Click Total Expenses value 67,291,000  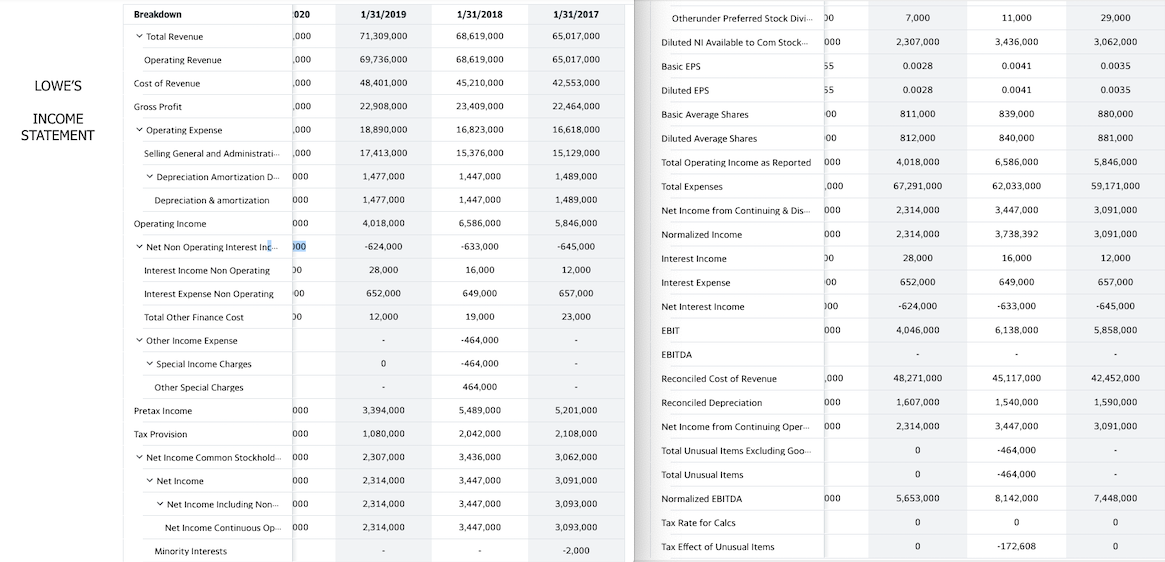[x=918, y=187]
